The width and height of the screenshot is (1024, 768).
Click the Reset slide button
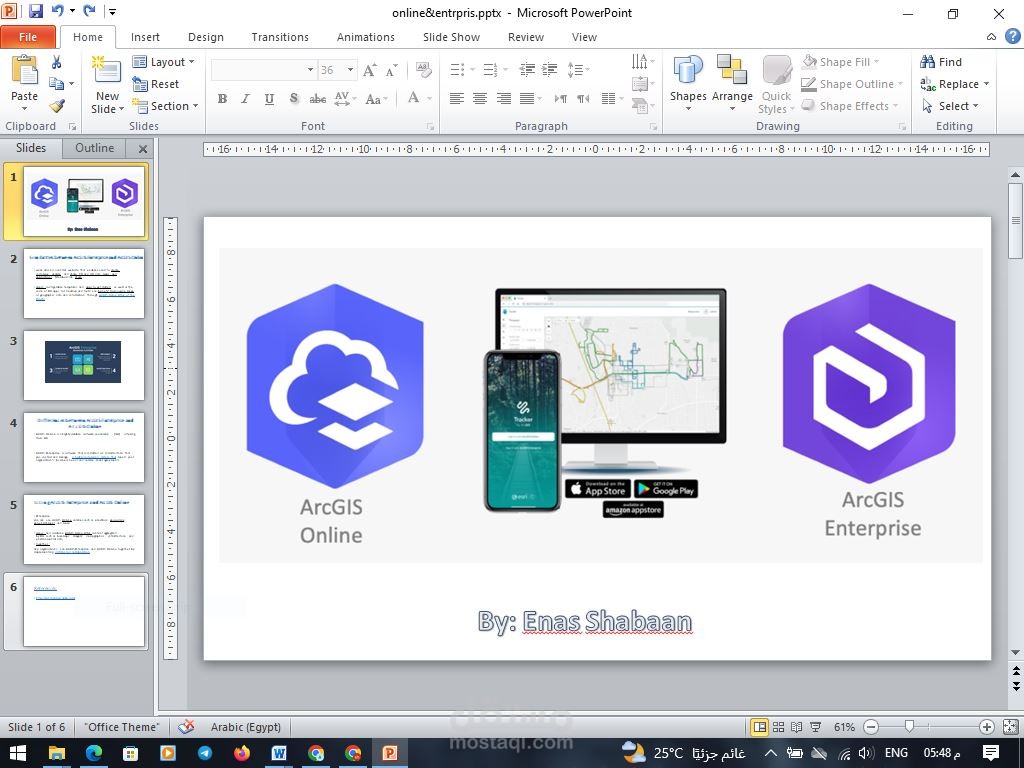click(x=155, y=84)
